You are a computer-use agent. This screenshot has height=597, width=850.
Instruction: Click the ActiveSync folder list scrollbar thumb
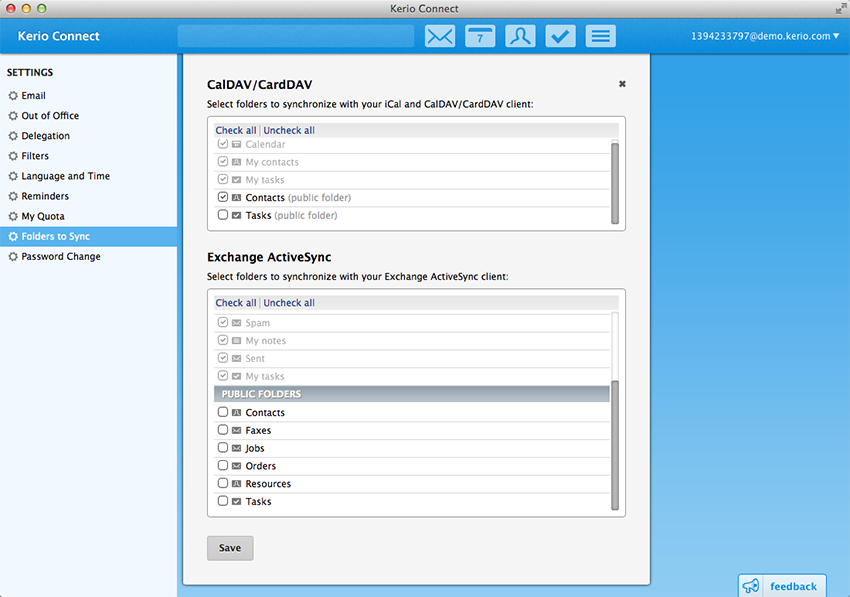tap(615, 445)
